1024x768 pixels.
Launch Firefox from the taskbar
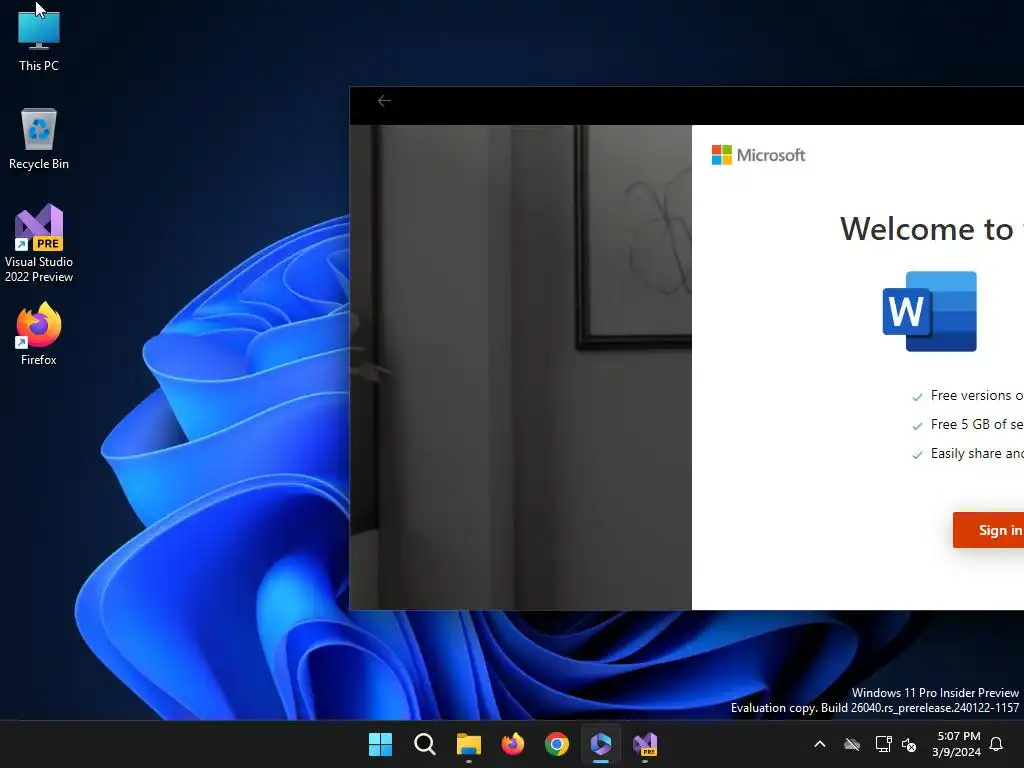(x=513, y=744)
